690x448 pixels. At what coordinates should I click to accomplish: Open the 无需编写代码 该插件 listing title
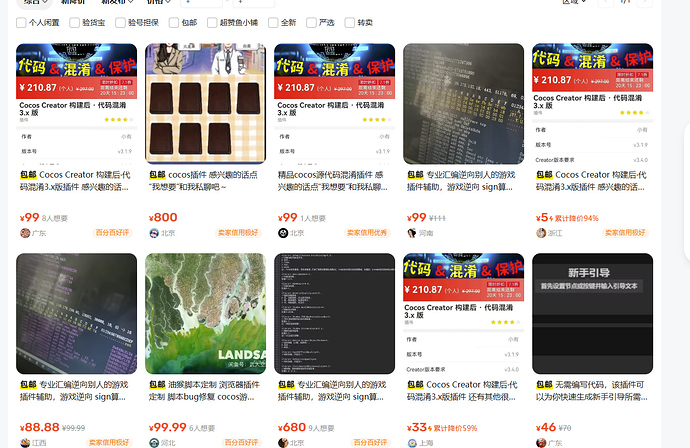[x=591, y=391]
